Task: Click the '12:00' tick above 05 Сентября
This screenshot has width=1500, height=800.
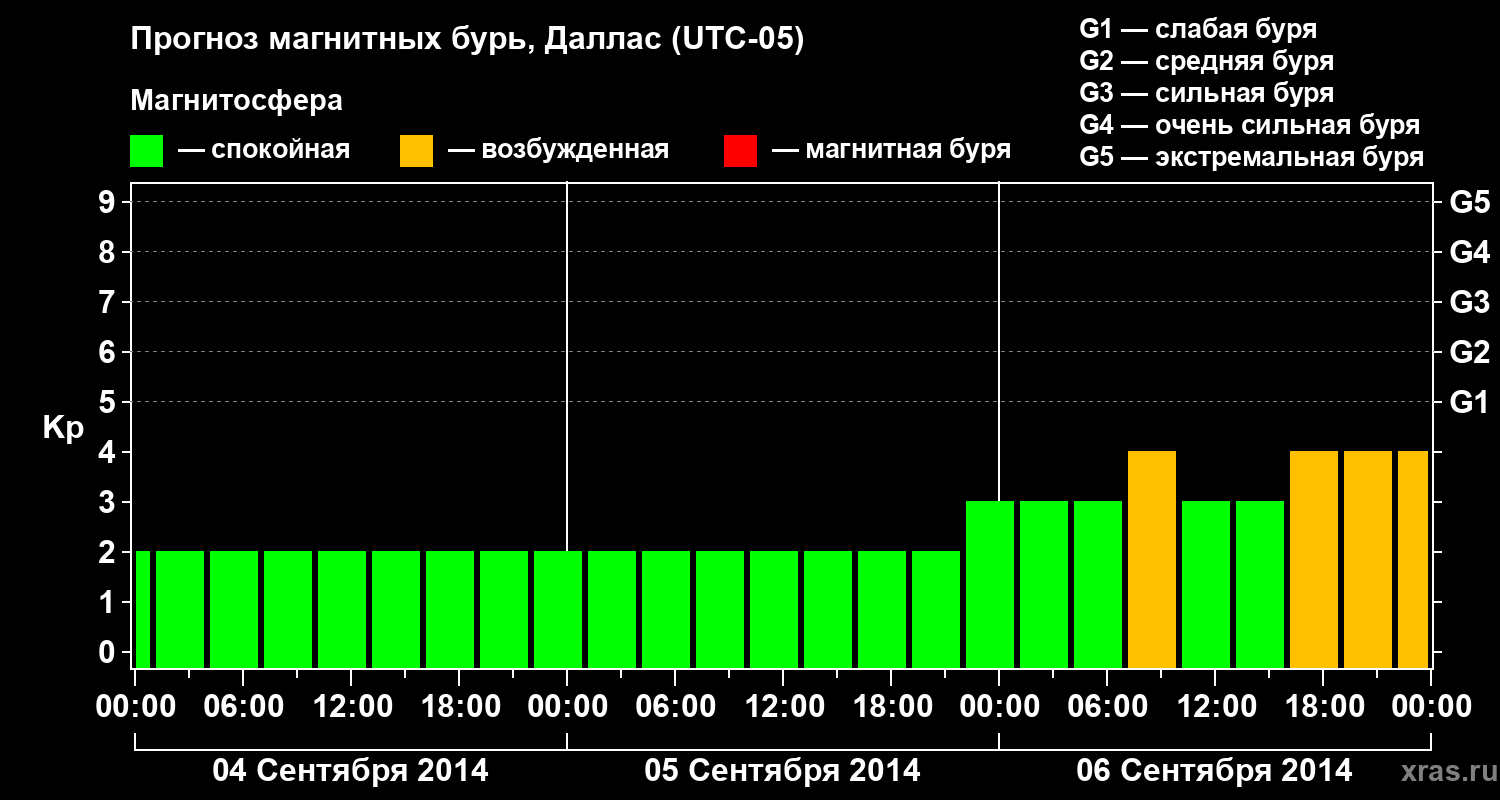Action: 784,706
